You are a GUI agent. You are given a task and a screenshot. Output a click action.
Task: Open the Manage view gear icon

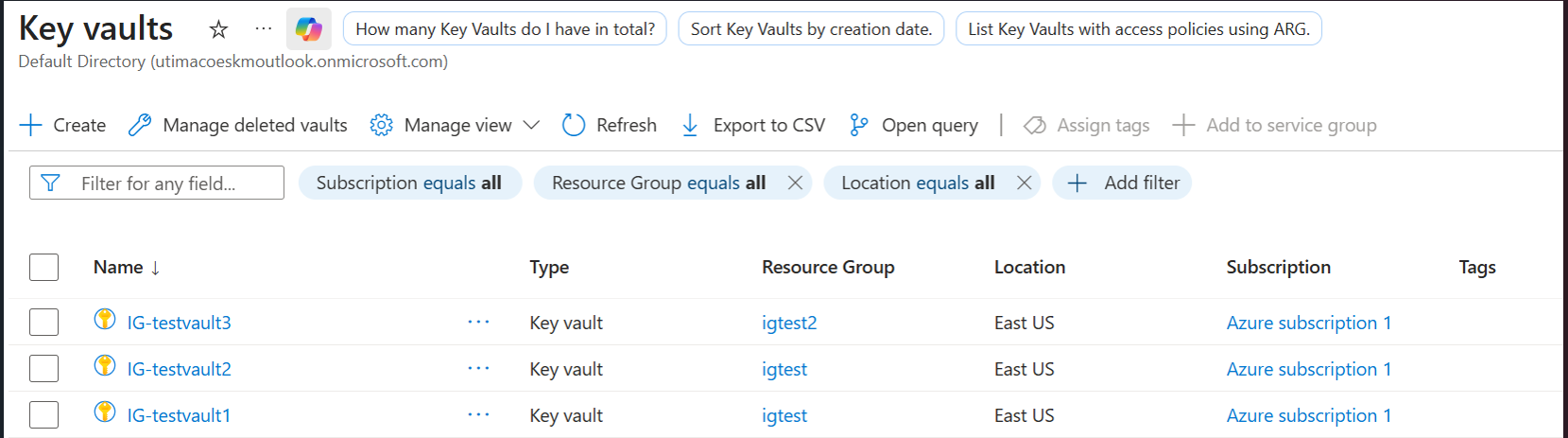click(x=381, y=125)
